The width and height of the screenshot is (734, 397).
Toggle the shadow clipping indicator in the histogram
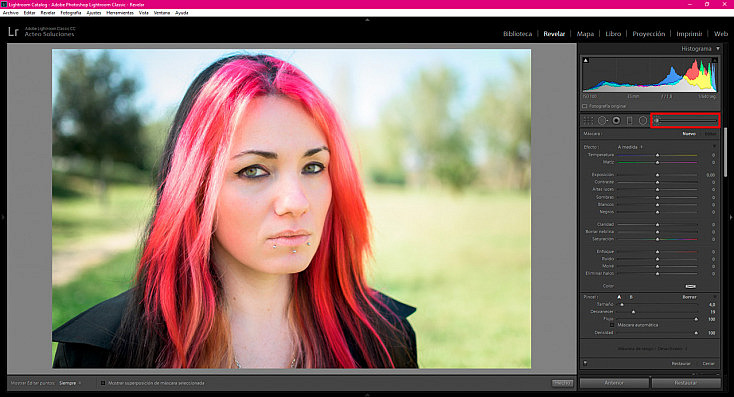586,60
